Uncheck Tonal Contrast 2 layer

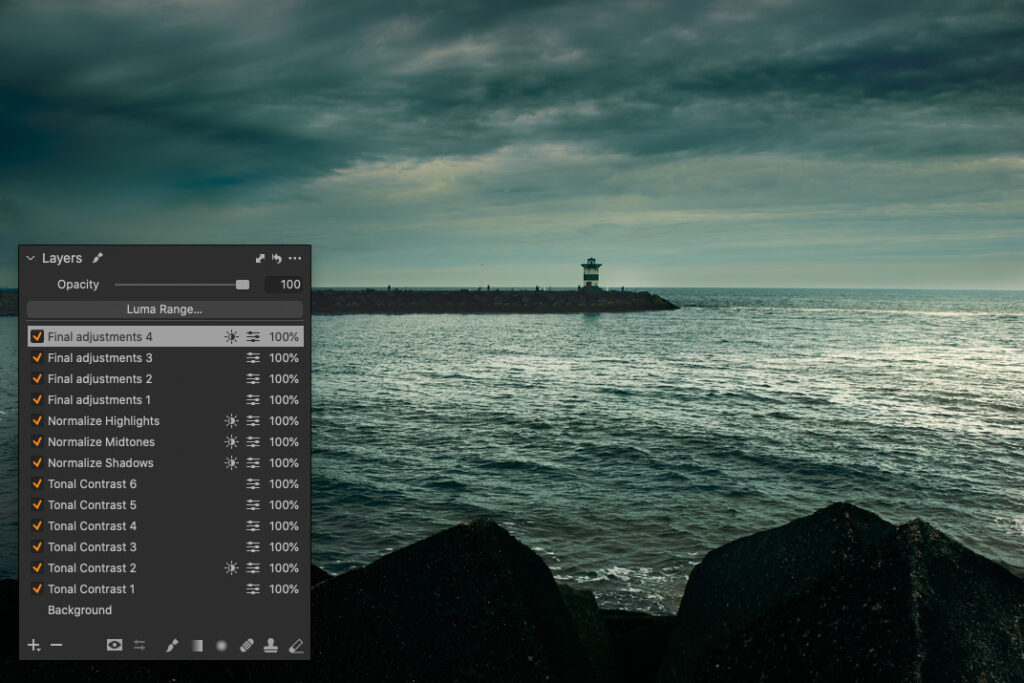click(x=37, y=568)
